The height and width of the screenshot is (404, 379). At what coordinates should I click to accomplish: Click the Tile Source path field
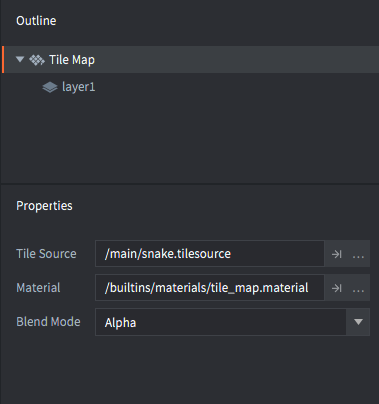point(210,254)
